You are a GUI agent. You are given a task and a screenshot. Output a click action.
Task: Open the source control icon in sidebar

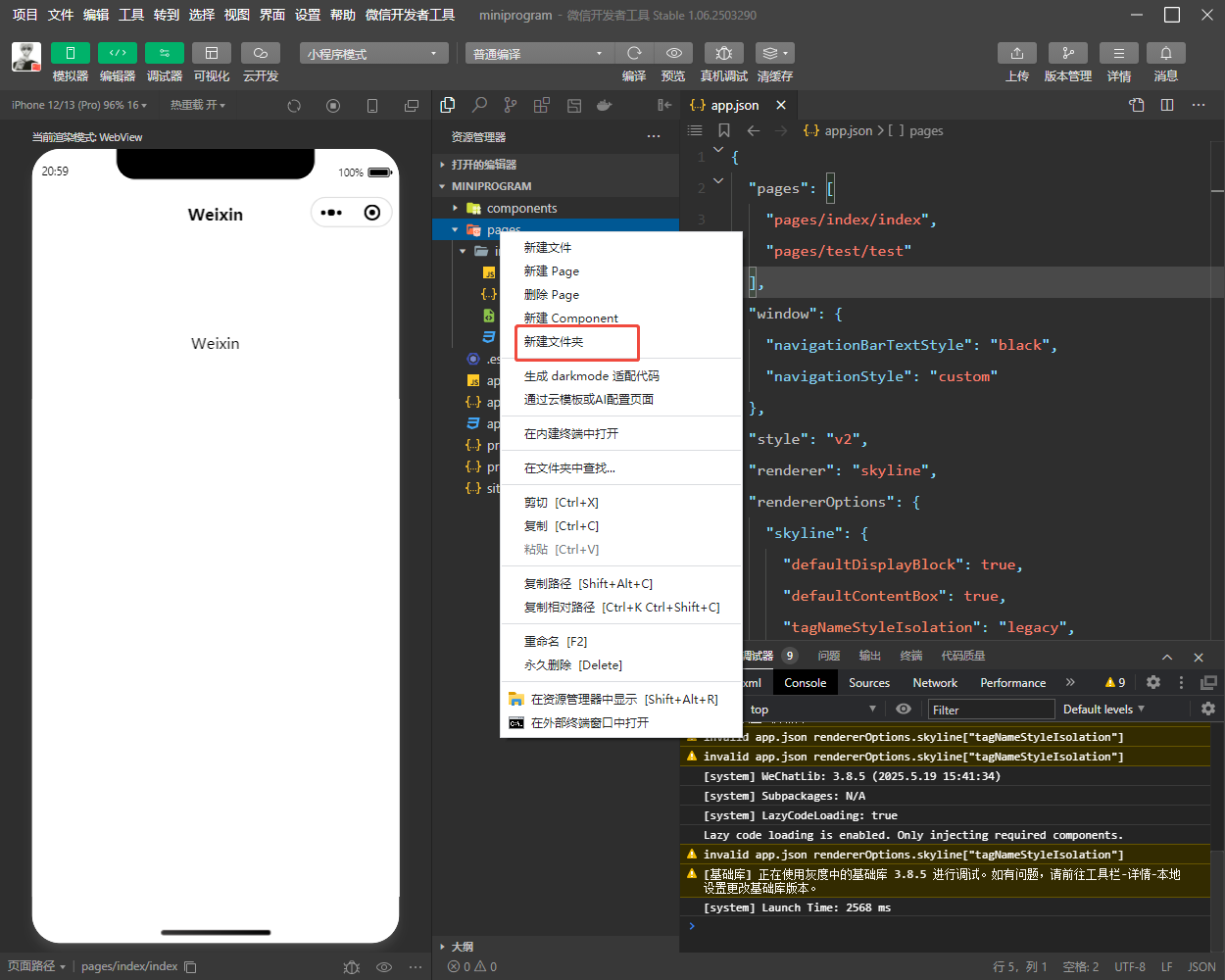pyautogui.click(x=511, y=105)
